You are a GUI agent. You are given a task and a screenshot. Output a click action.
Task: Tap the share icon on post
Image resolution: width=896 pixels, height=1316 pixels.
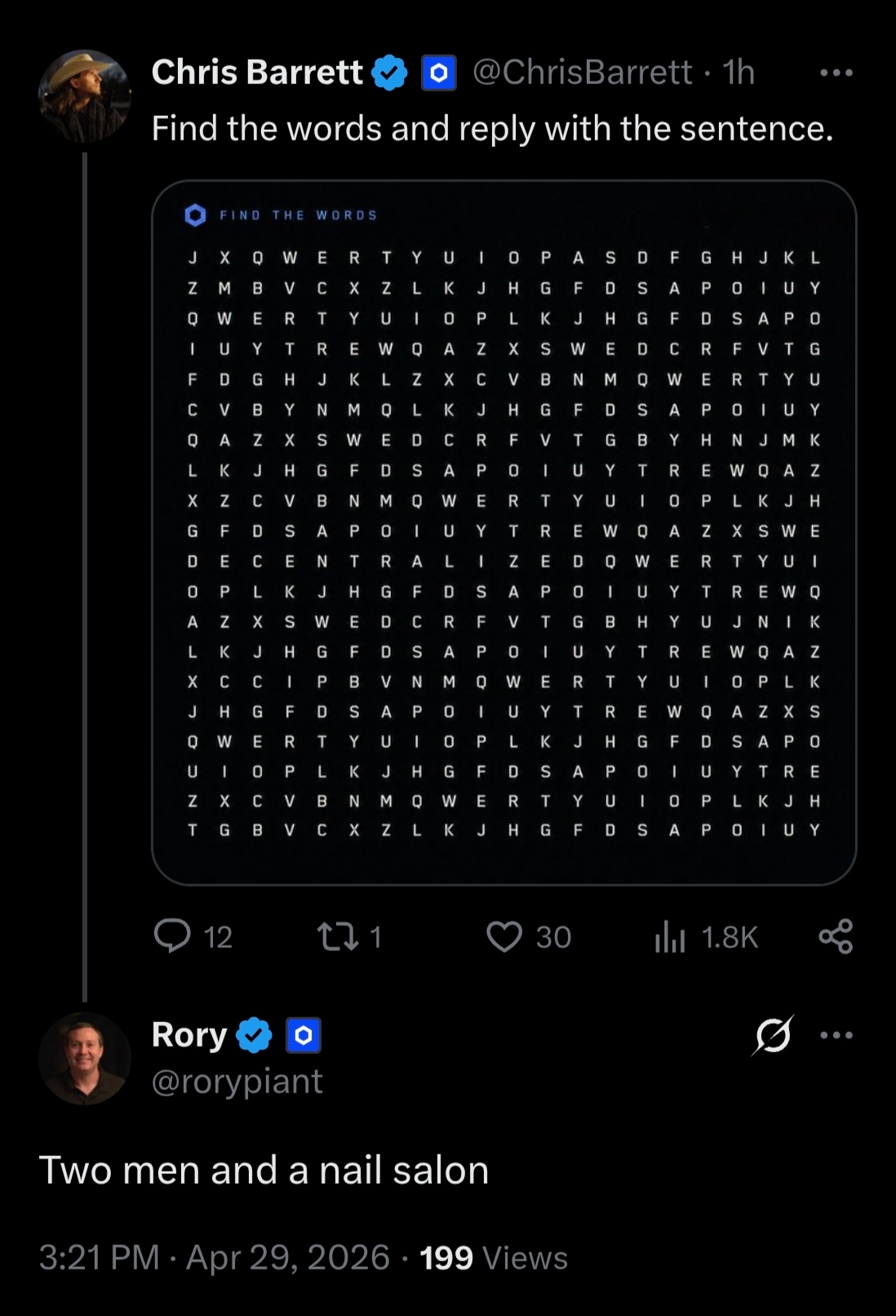[836, 936]
